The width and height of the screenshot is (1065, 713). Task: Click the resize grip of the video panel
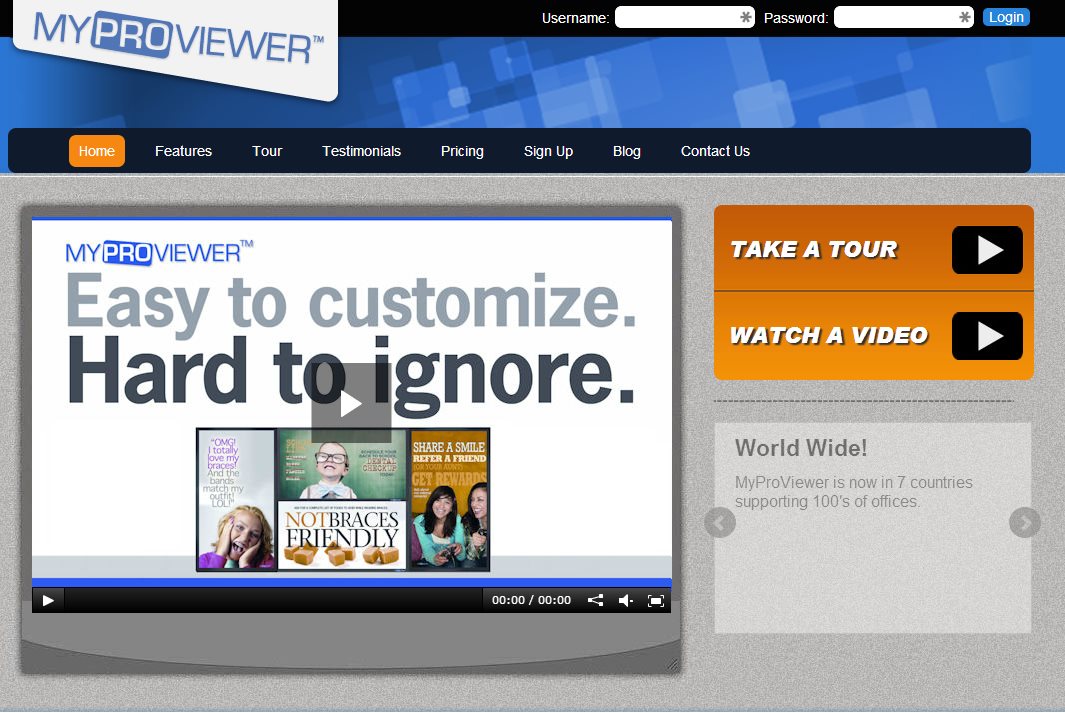pyautogui.click(x=672, y=665)
